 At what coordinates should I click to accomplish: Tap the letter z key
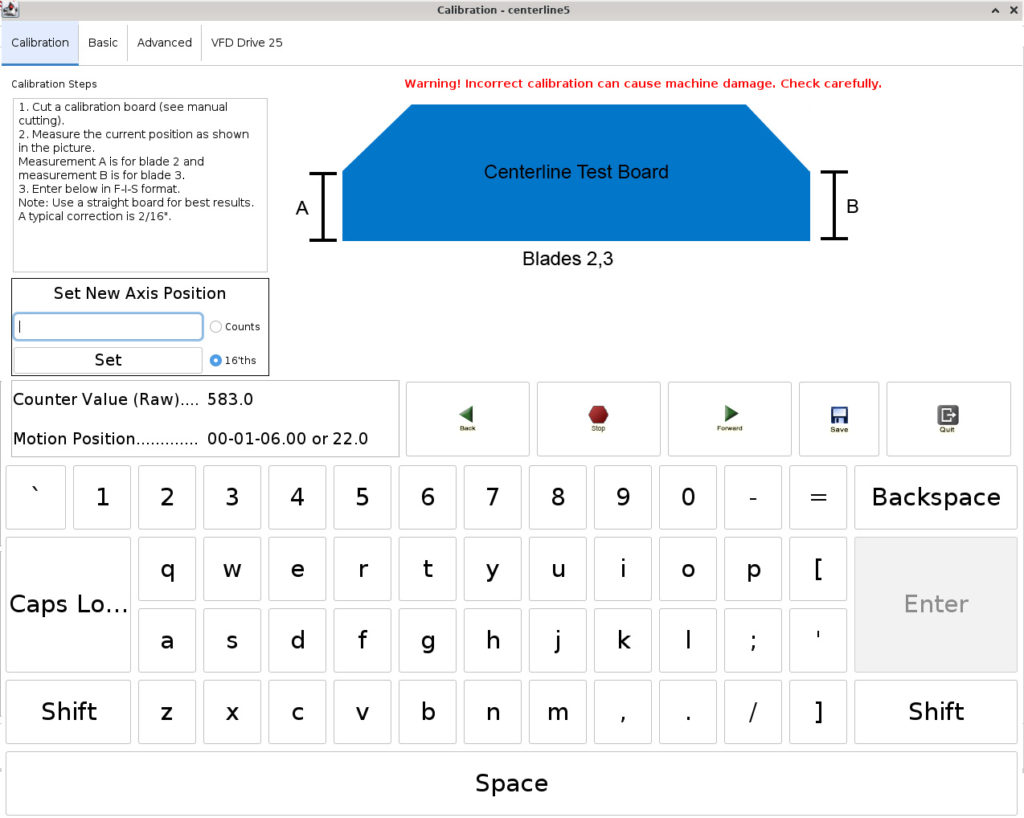[167, 712]
